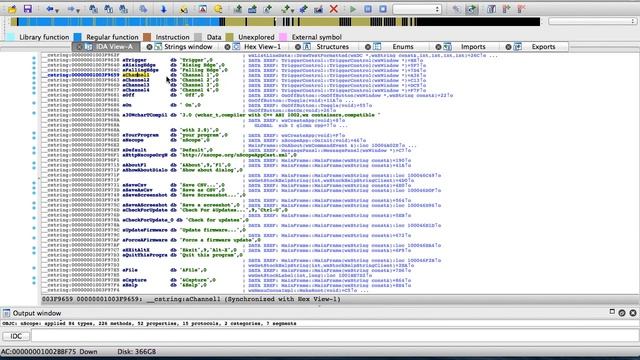This screenshot has height=360, width=640.
Task: Select the aDefault string label
Action: pyautogui.click(x=134, y=150)
